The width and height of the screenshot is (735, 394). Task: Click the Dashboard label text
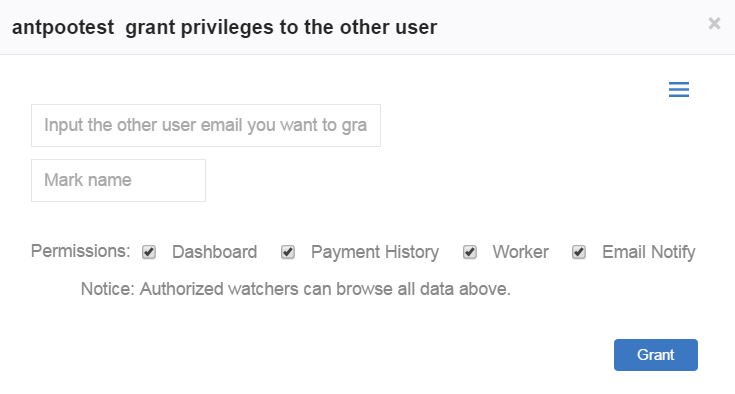pyautogui.click(x=214, y=252)
